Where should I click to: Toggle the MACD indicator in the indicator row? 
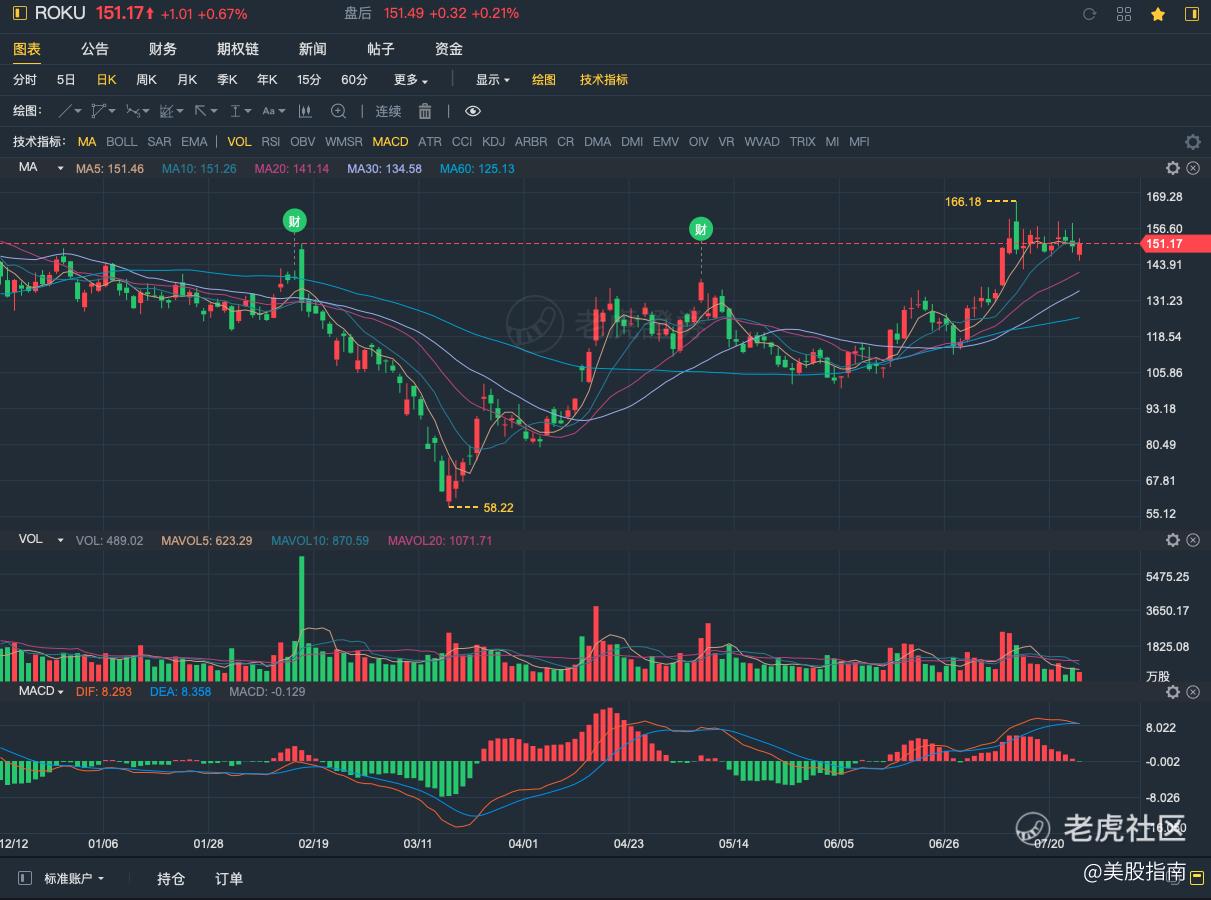391,142
